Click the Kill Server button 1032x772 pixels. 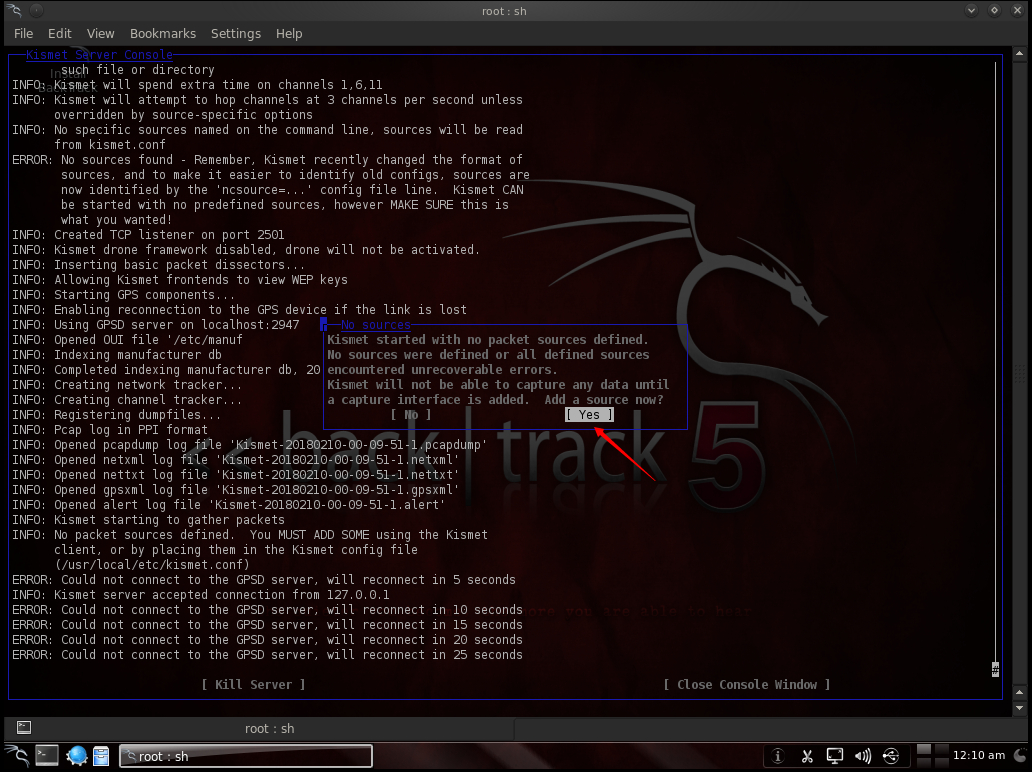253,684
